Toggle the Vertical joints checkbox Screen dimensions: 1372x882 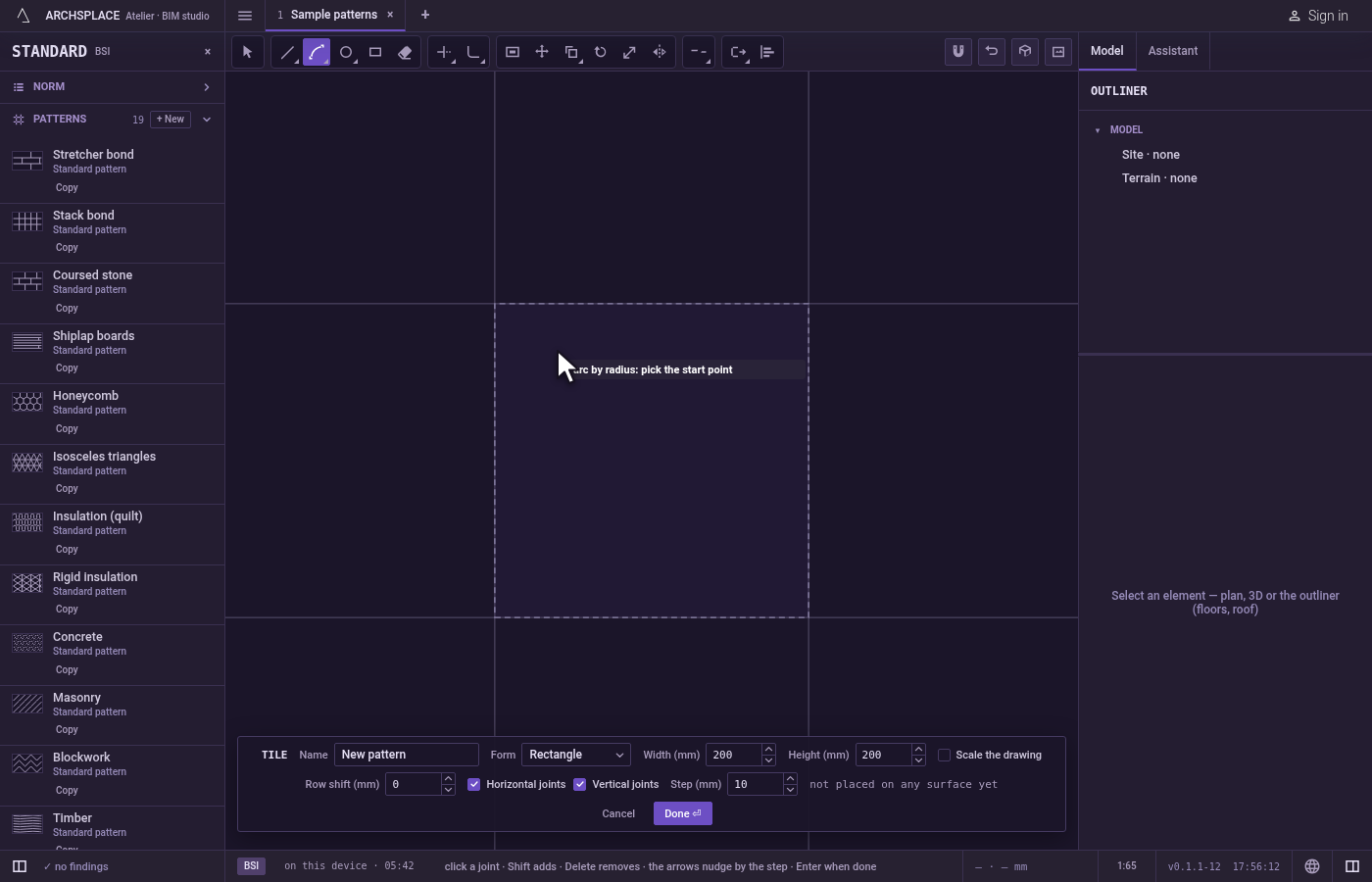click(580, 784)
